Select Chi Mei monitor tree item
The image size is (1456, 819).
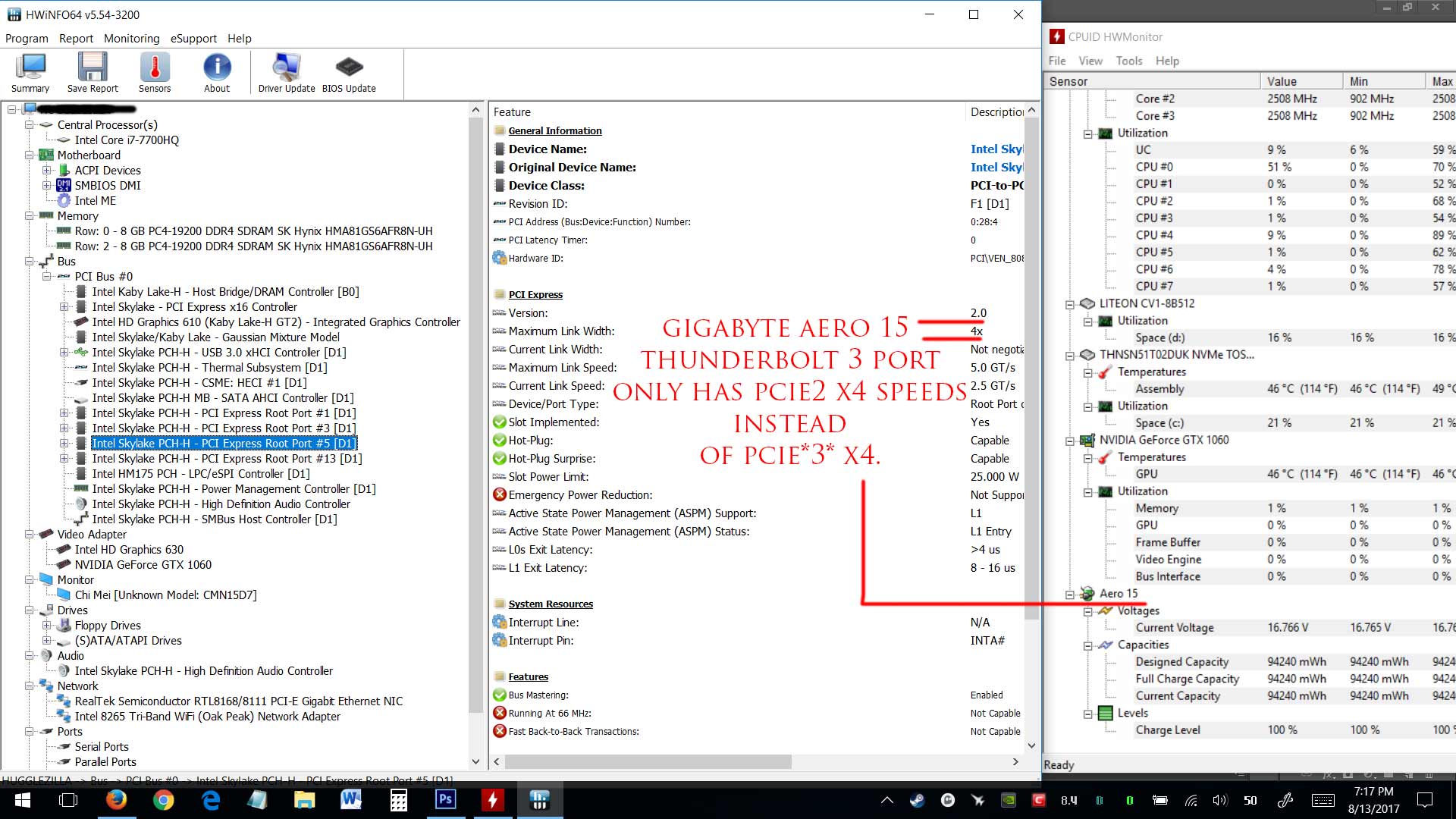[x=165, y=595]
